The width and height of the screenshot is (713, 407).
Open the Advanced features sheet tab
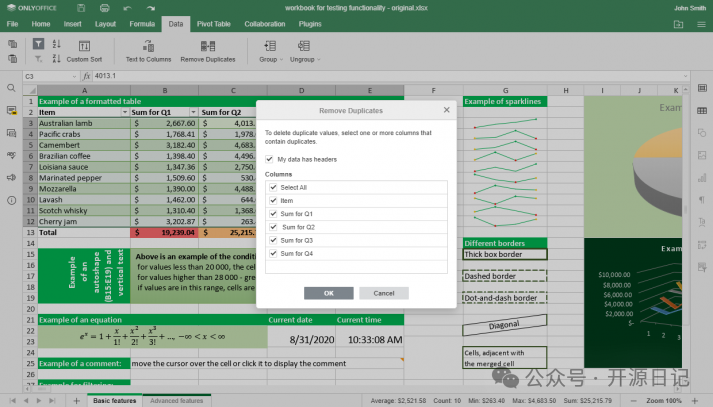[175, 400]
